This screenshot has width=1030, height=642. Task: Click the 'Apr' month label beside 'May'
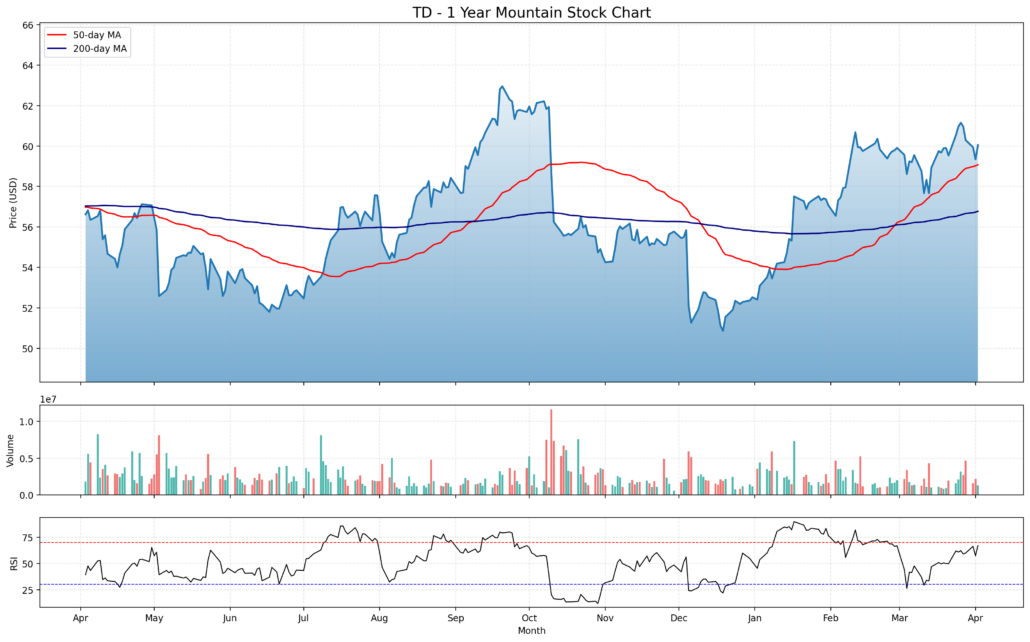pyautogui.click(x=80, y=618)
